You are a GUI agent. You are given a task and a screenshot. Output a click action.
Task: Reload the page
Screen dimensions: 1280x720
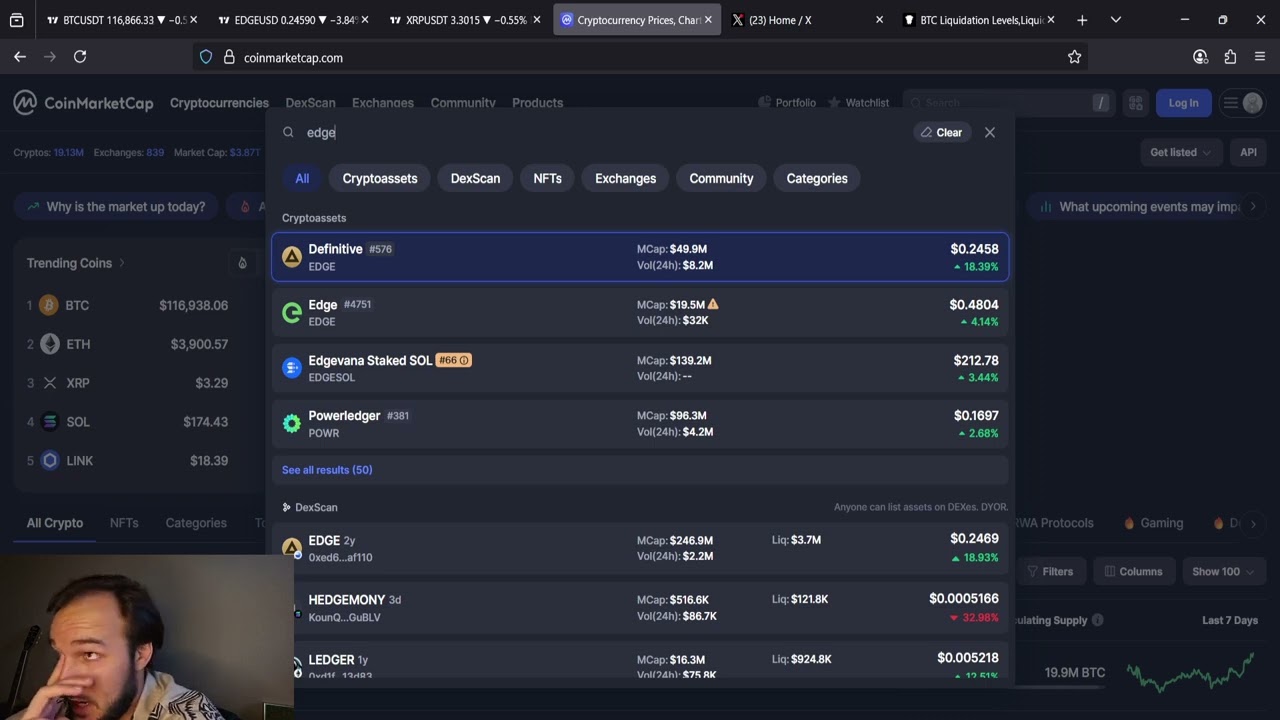(x=80, y=57)
